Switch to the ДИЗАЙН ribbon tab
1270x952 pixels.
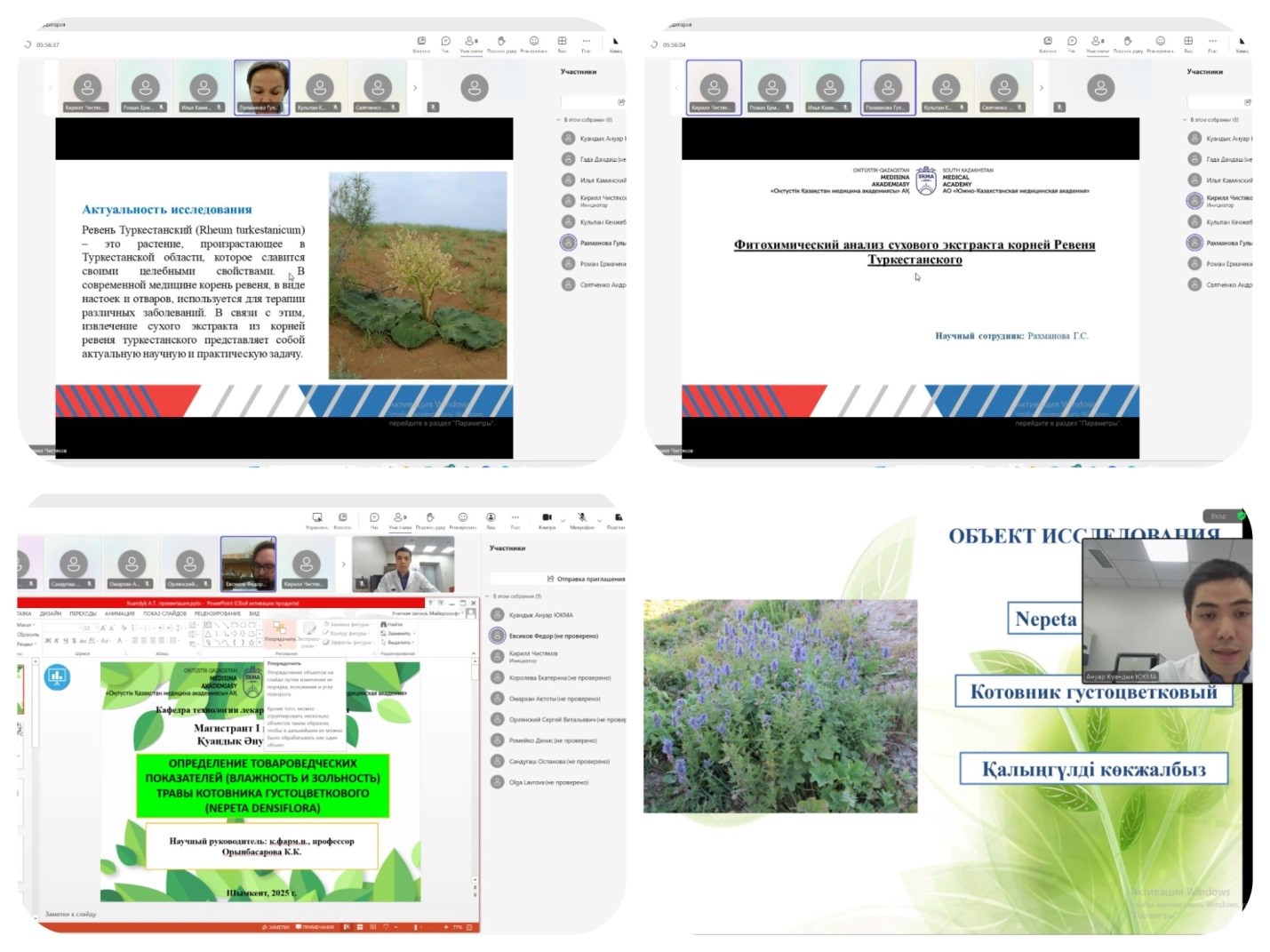coord(51,613)
